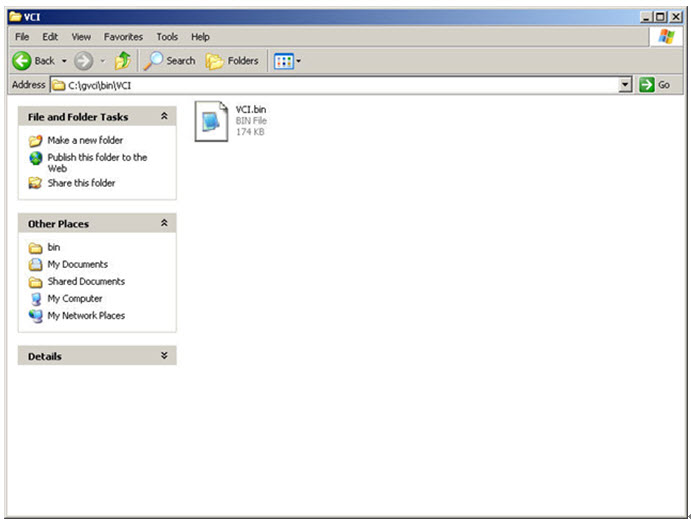This screenshot has width=691, height=523.
Task: Open the Search pane
Action: coord(170,61)
